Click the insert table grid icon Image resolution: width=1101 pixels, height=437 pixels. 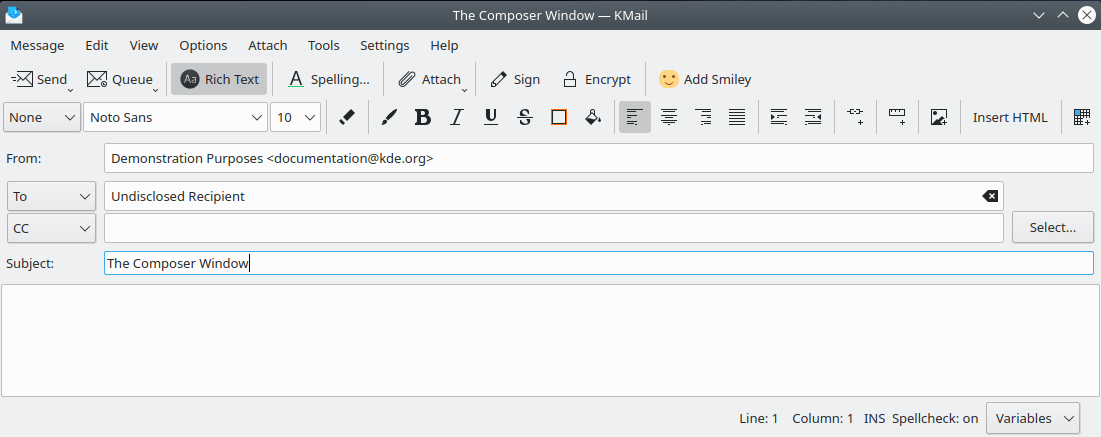[1081, 117]
